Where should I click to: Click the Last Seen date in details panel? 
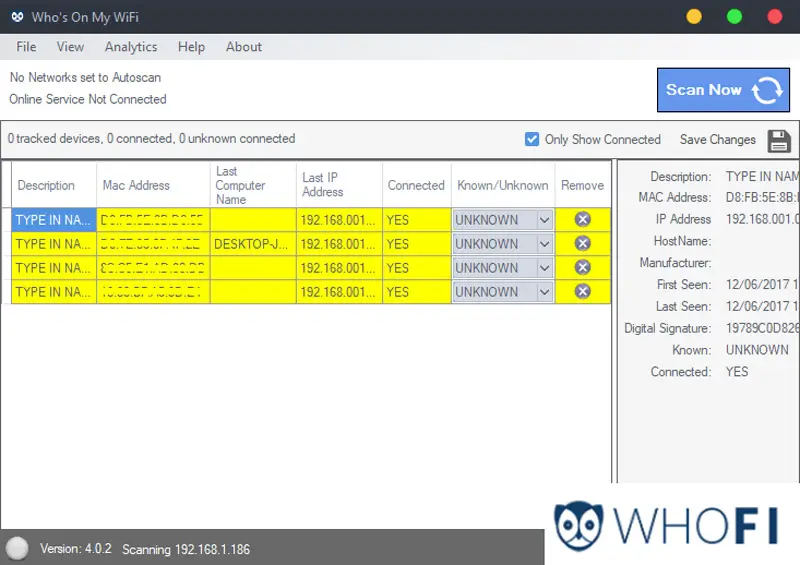[762, 306]
